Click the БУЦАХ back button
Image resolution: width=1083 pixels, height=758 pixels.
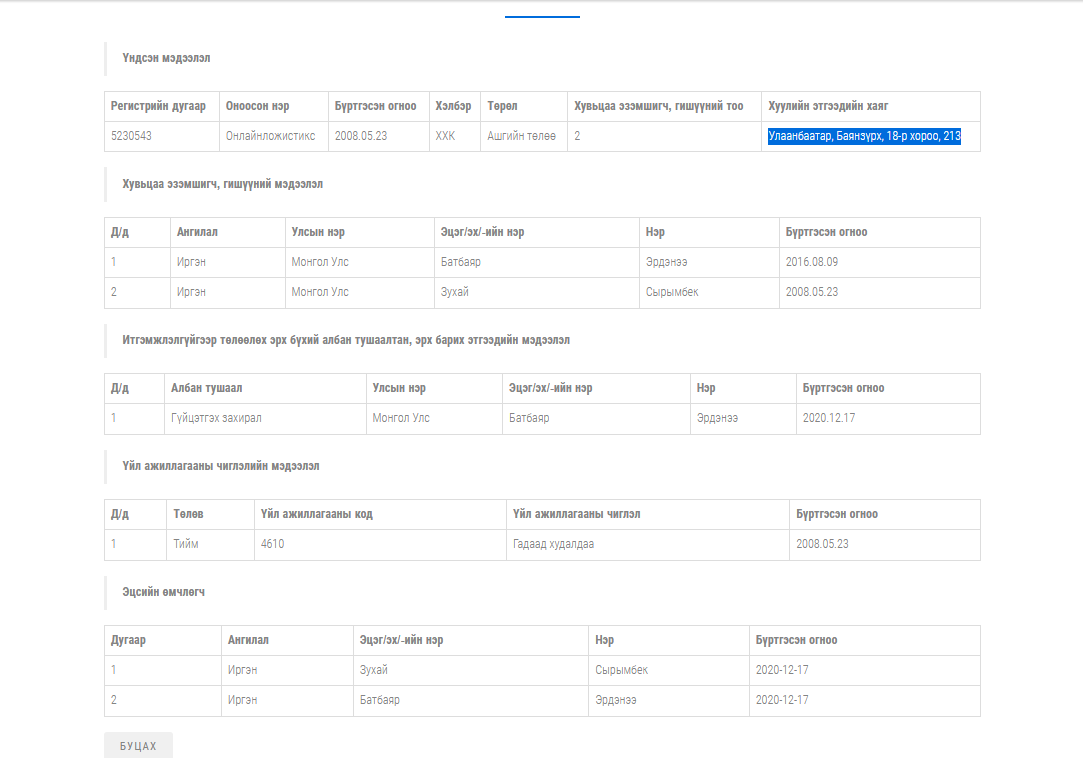pyautogui.click(x=138, y=746)
